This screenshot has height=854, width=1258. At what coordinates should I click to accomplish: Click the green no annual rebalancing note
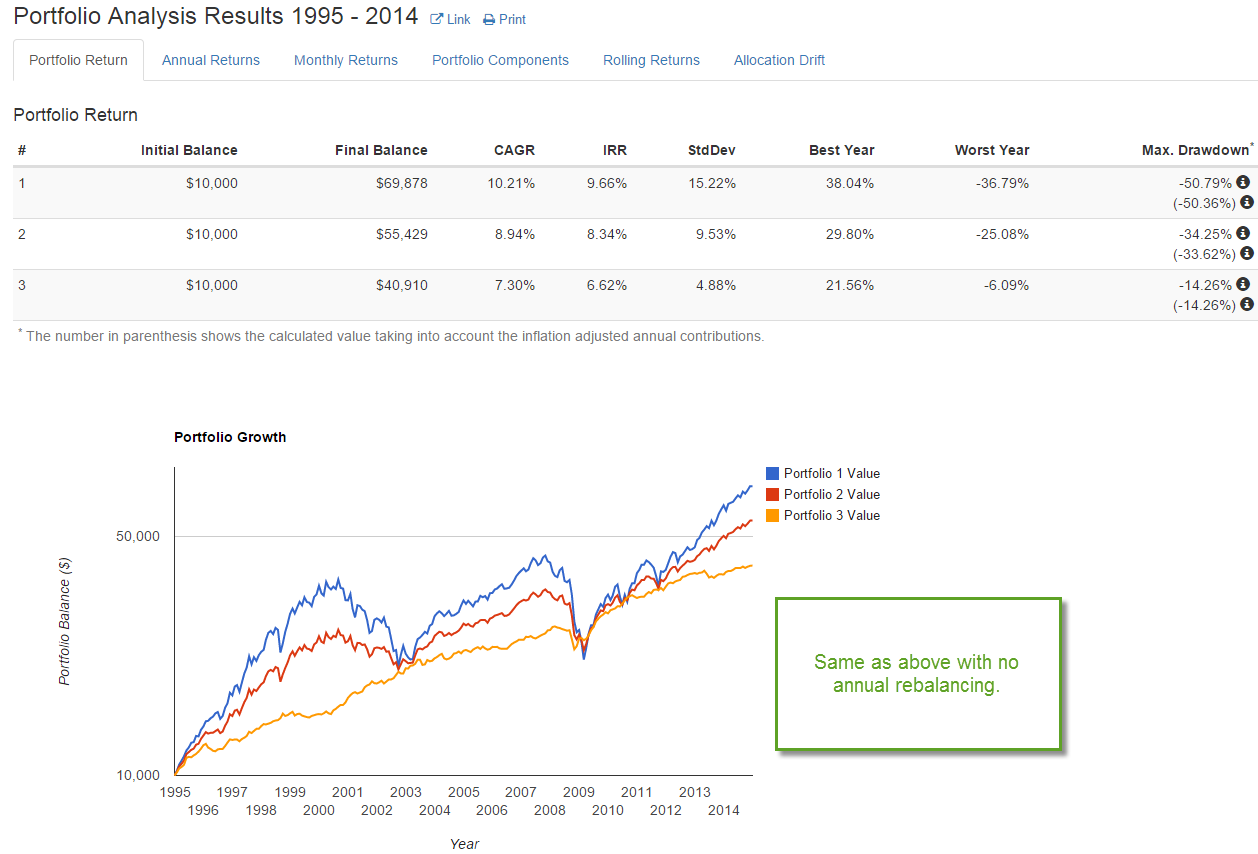(x=917, y=673)
